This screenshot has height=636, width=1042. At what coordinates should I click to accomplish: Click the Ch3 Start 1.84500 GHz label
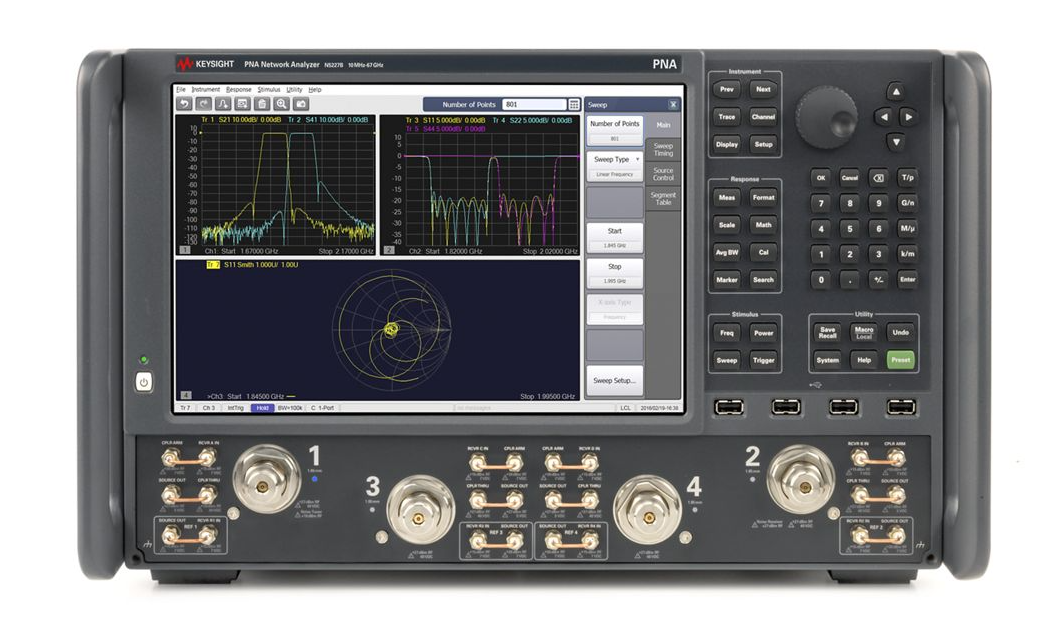[x=246, y=396]
